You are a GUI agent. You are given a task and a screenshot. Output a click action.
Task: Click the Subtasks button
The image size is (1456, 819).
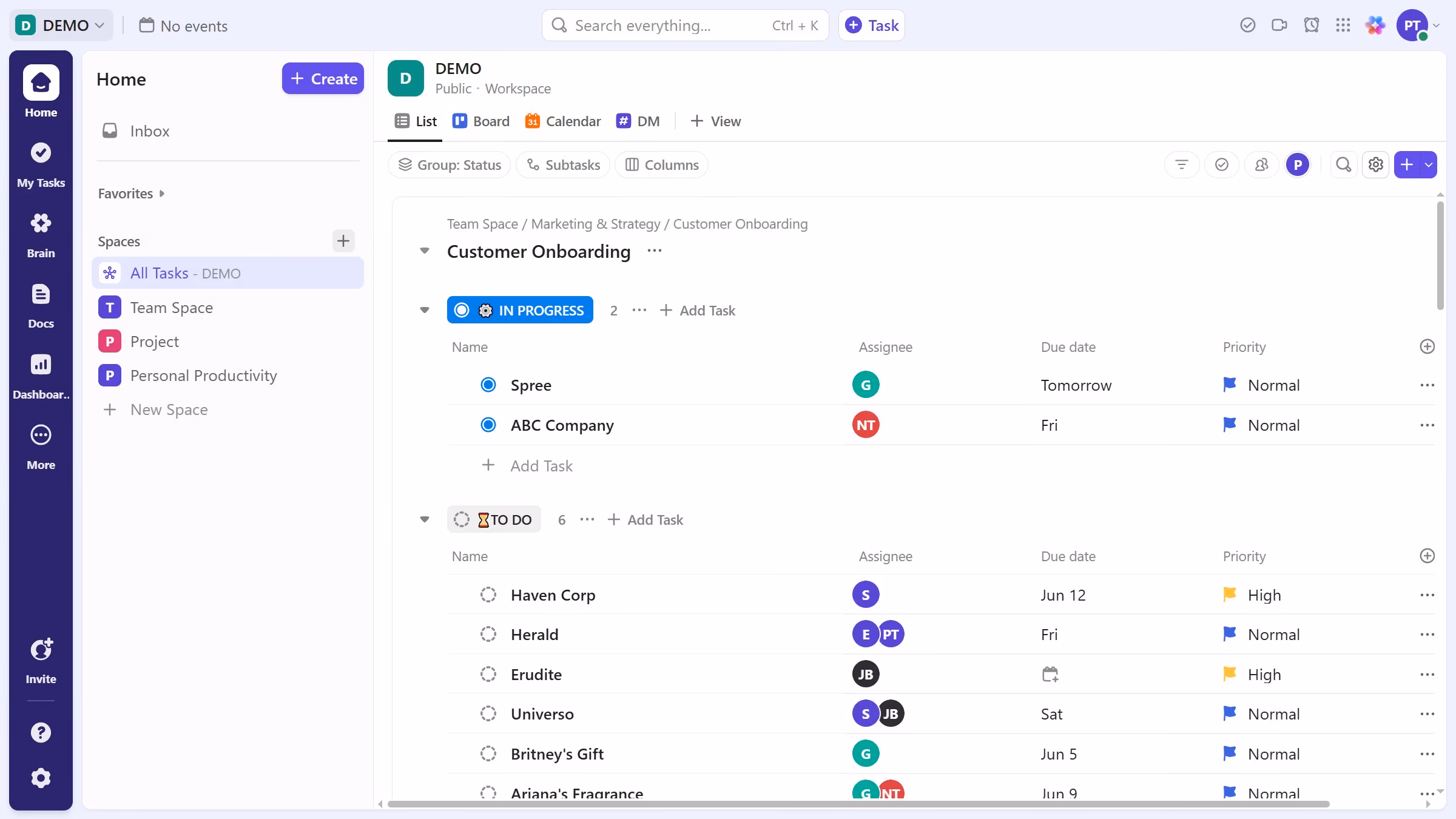pos(562,164)
